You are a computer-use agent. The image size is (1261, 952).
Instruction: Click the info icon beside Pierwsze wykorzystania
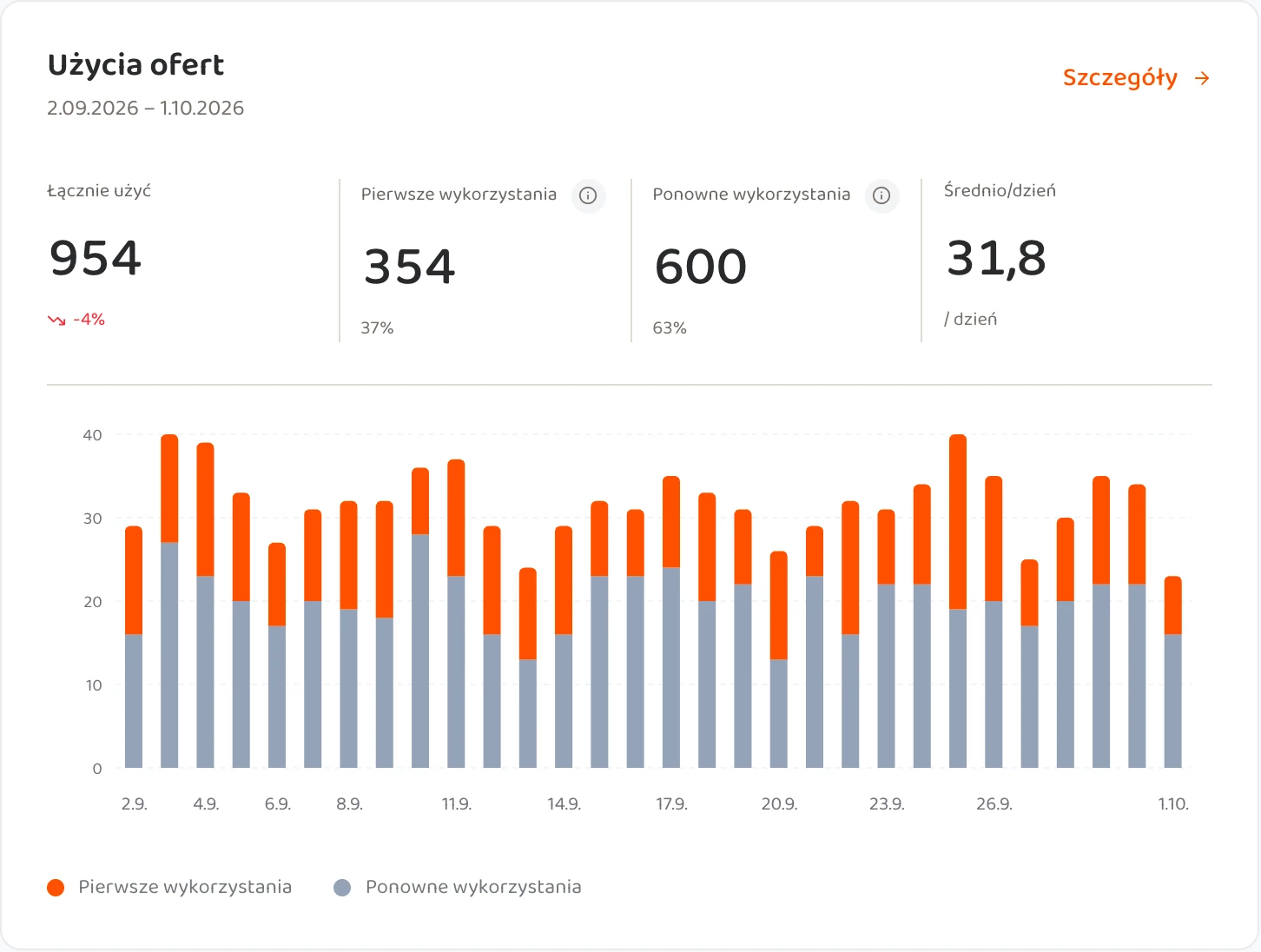pyautogui.click(x=588, y=195)
